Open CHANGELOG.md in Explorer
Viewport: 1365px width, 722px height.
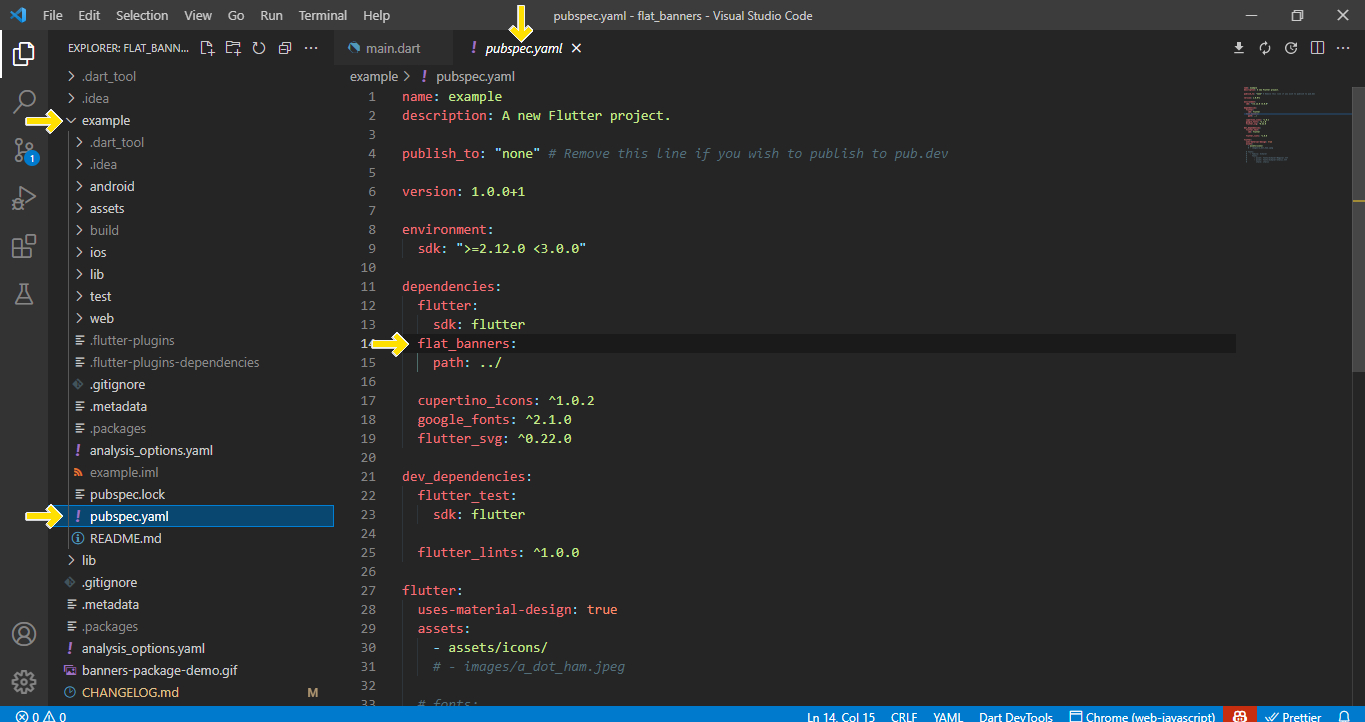point(130,692)
